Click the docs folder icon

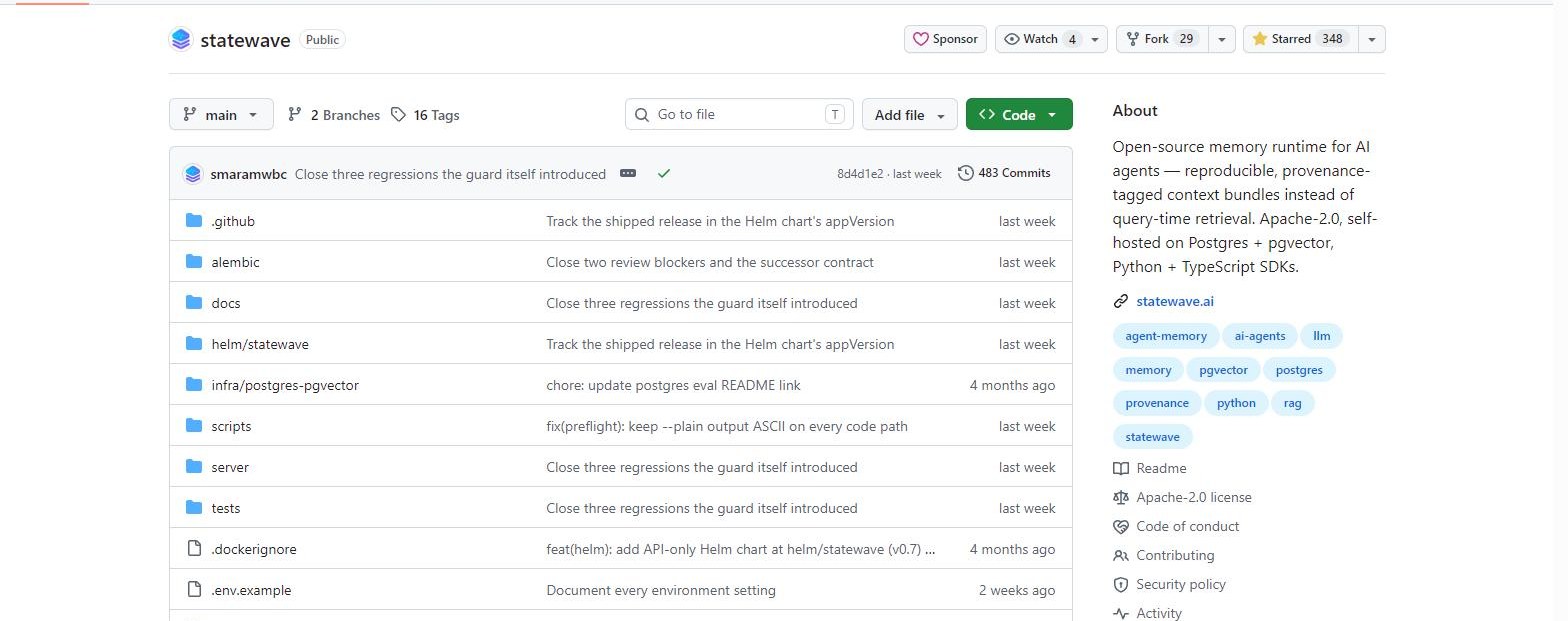pos(194,303)
